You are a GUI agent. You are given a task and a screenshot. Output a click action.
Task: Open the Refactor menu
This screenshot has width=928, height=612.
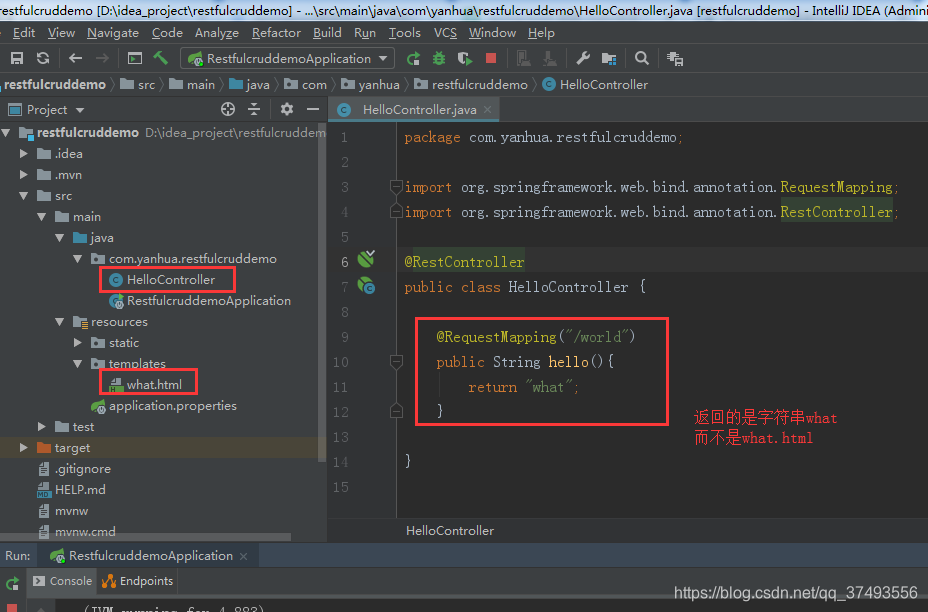tap(276, 33)
